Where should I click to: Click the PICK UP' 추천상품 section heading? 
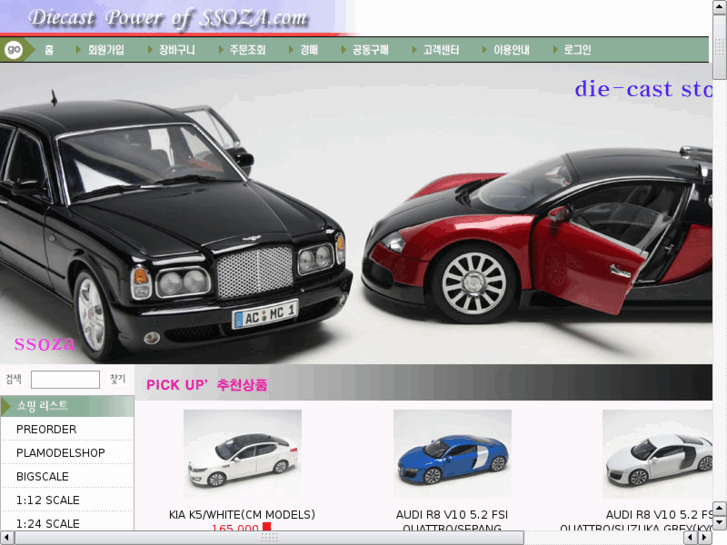pyautogui.click(x=207, y=385)
